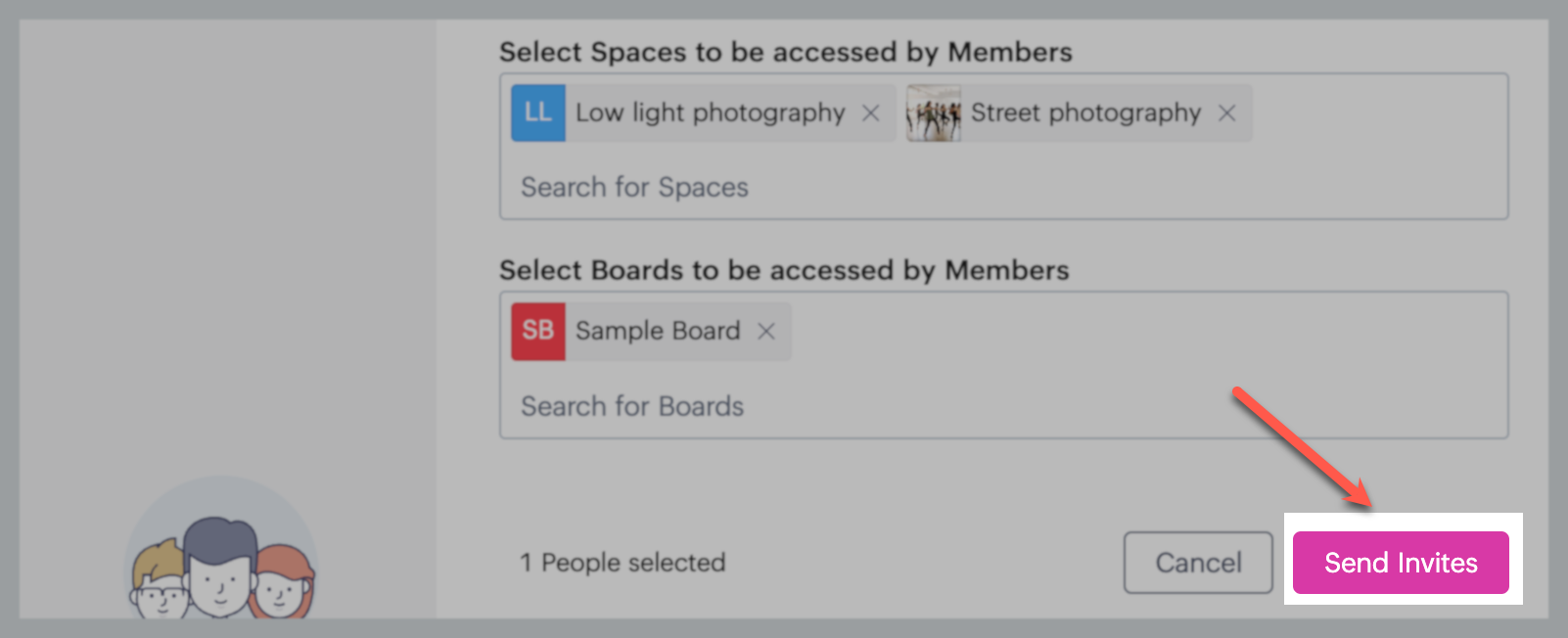The image size is (1568, 638).
Task: Click the Select Spaces to be accessed heading
Action: [x=785, y=52]
